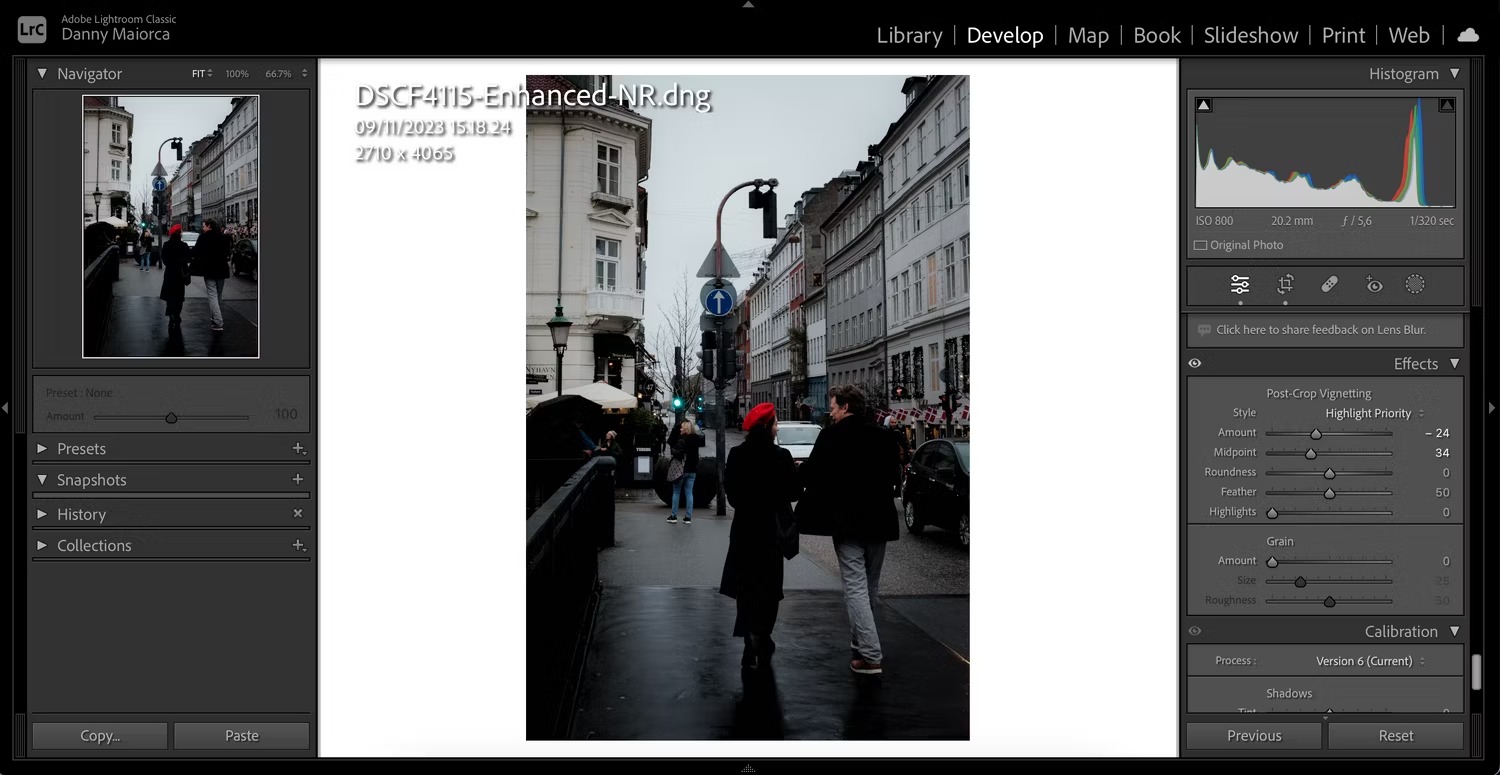Open the Masking tool
Screen dimensions: 1500x775
(x=1415, y=285)
